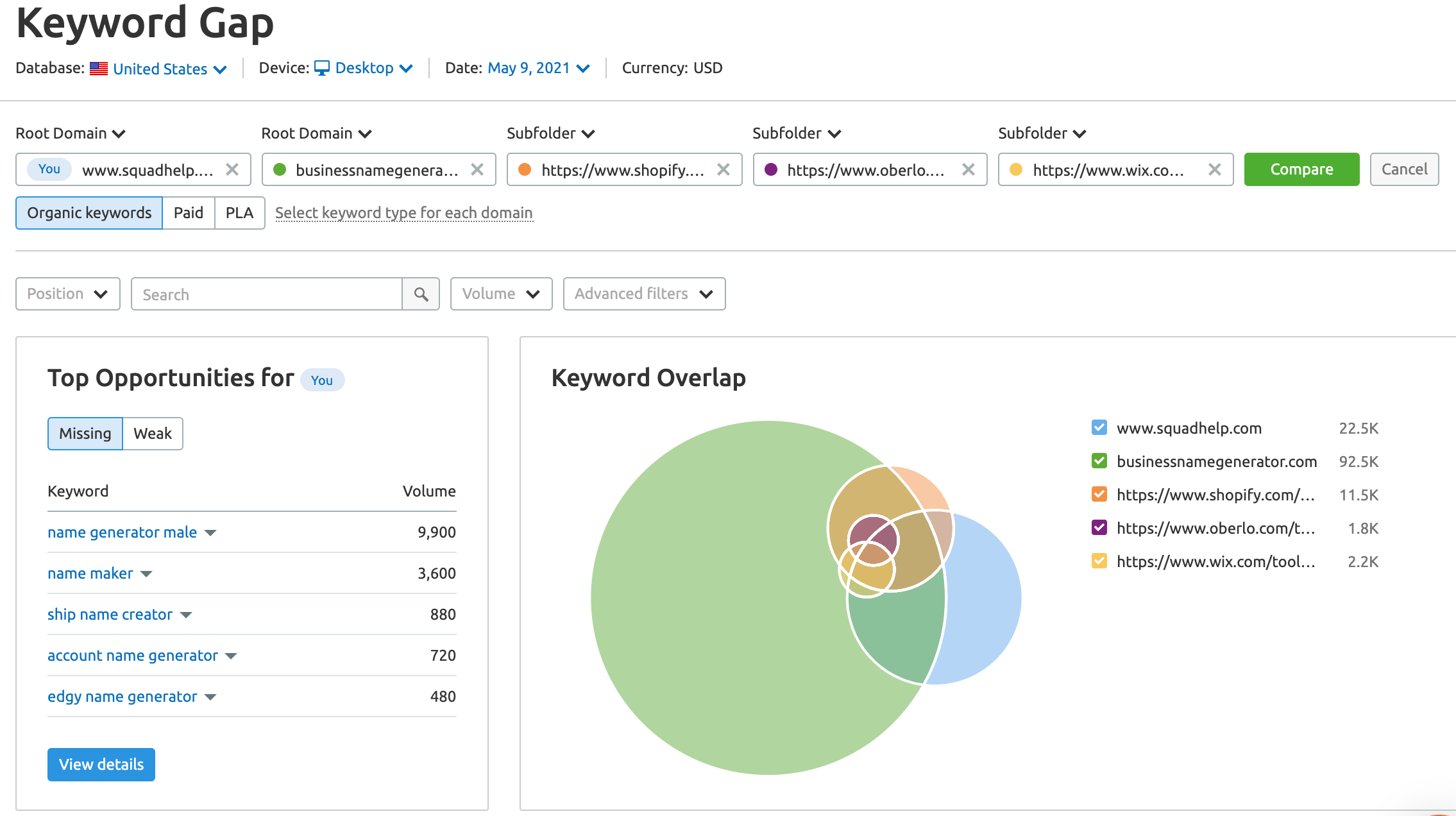Screen dimensions: 1456x816
Task: Remove the businessnamegenerator domain with its X
Action: [477, 169]
